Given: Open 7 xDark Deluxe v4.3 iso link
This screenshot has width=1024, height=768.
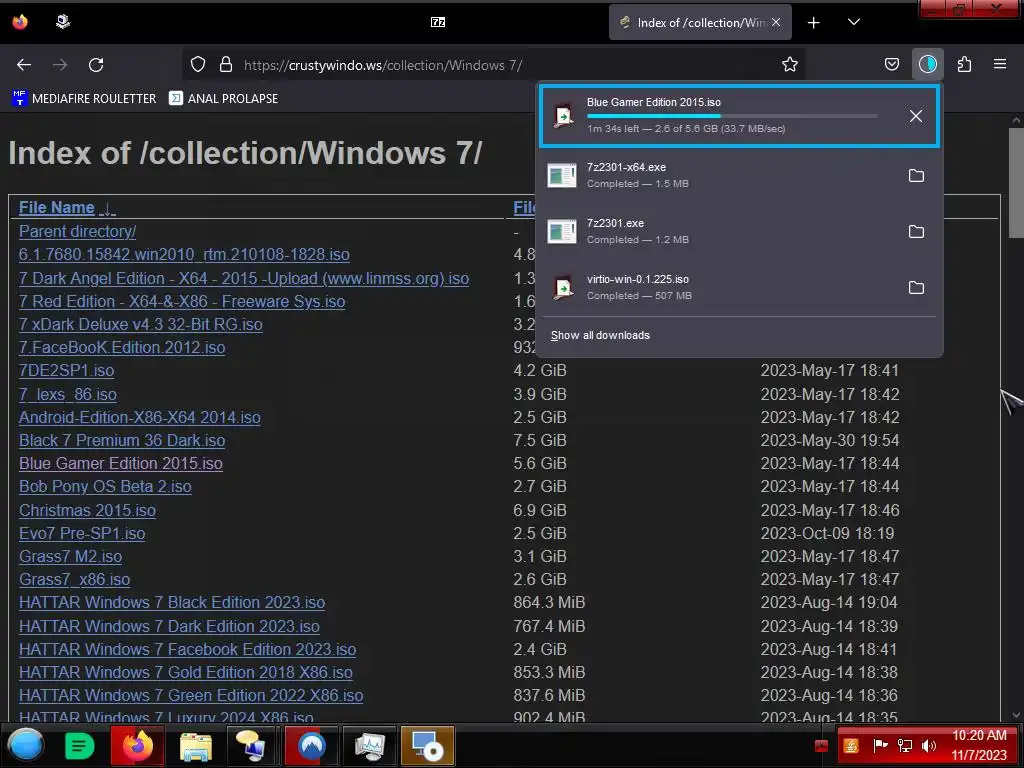Looking at the screenshot, I should click(140, 325).
